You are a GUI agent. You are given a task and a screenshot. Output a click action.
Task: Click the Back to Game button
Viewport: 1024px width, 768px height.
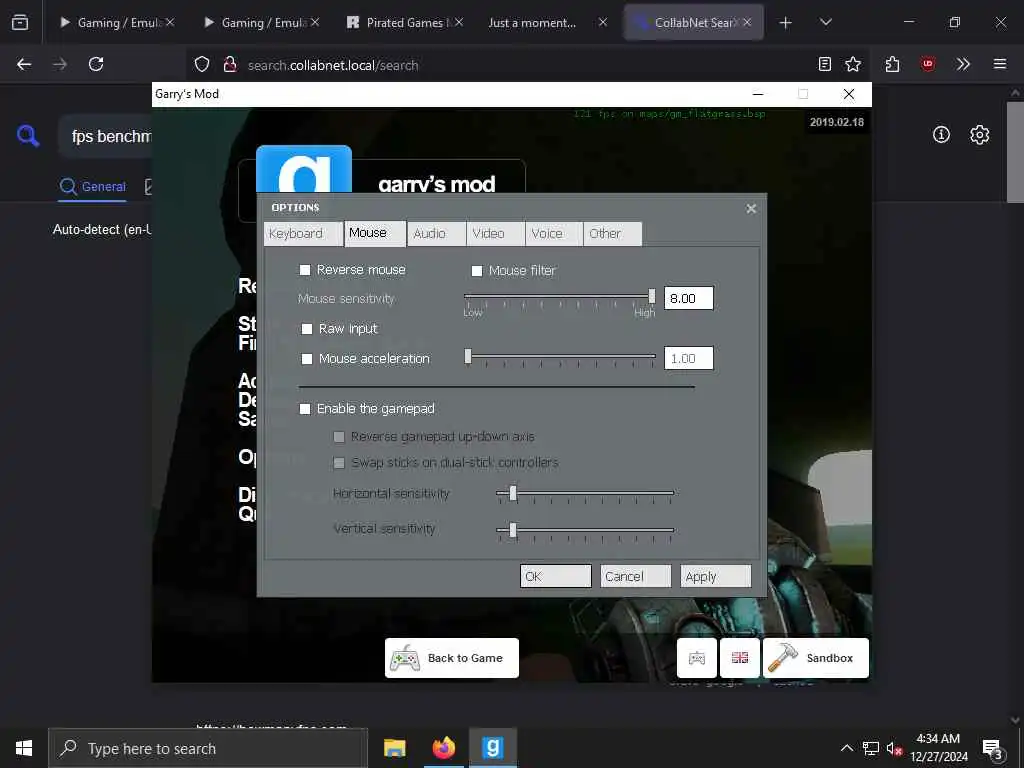point(452,658)
